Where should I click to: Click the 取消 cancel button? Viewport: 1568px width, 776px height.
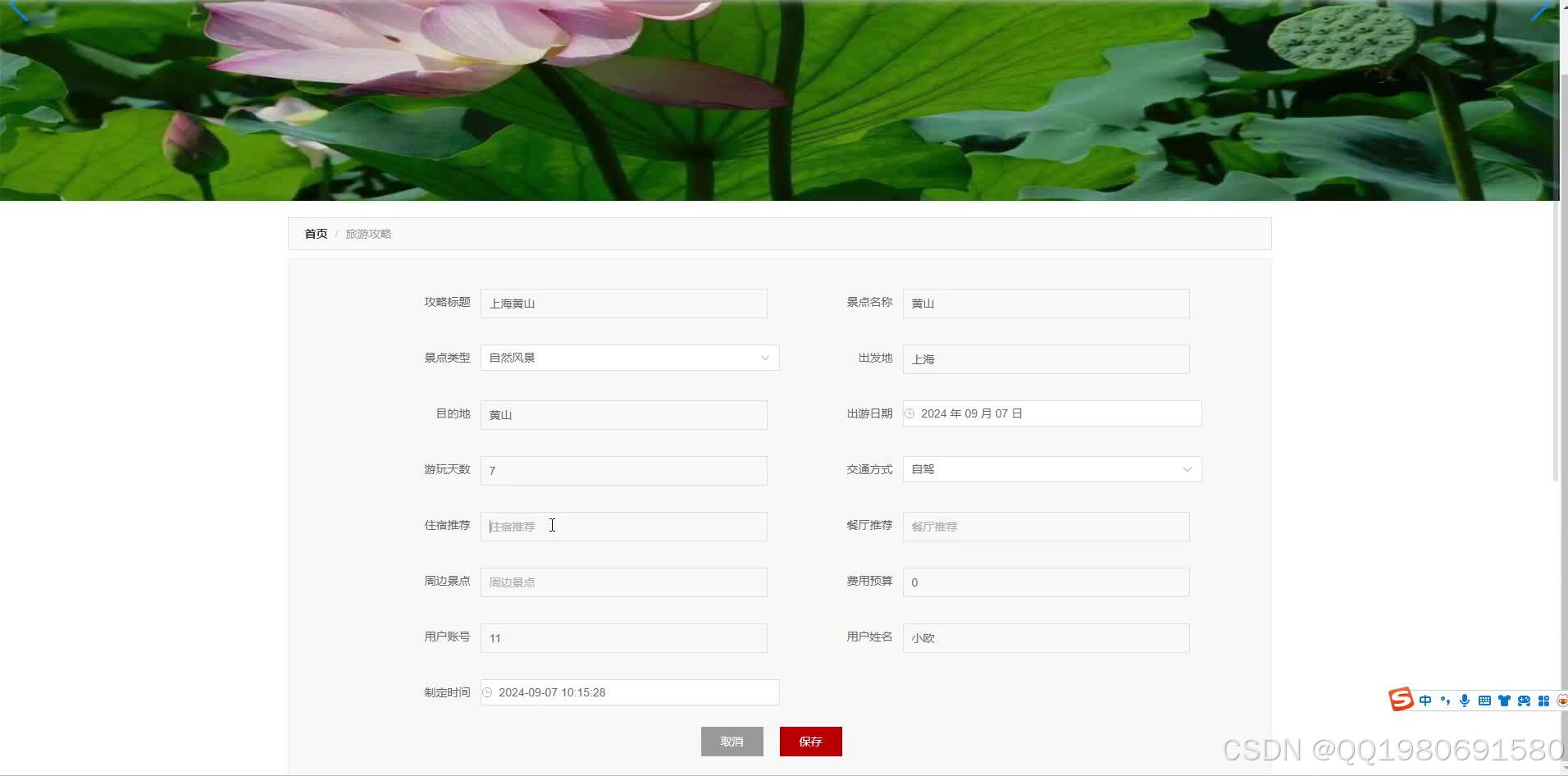click(x=731, y=741)
